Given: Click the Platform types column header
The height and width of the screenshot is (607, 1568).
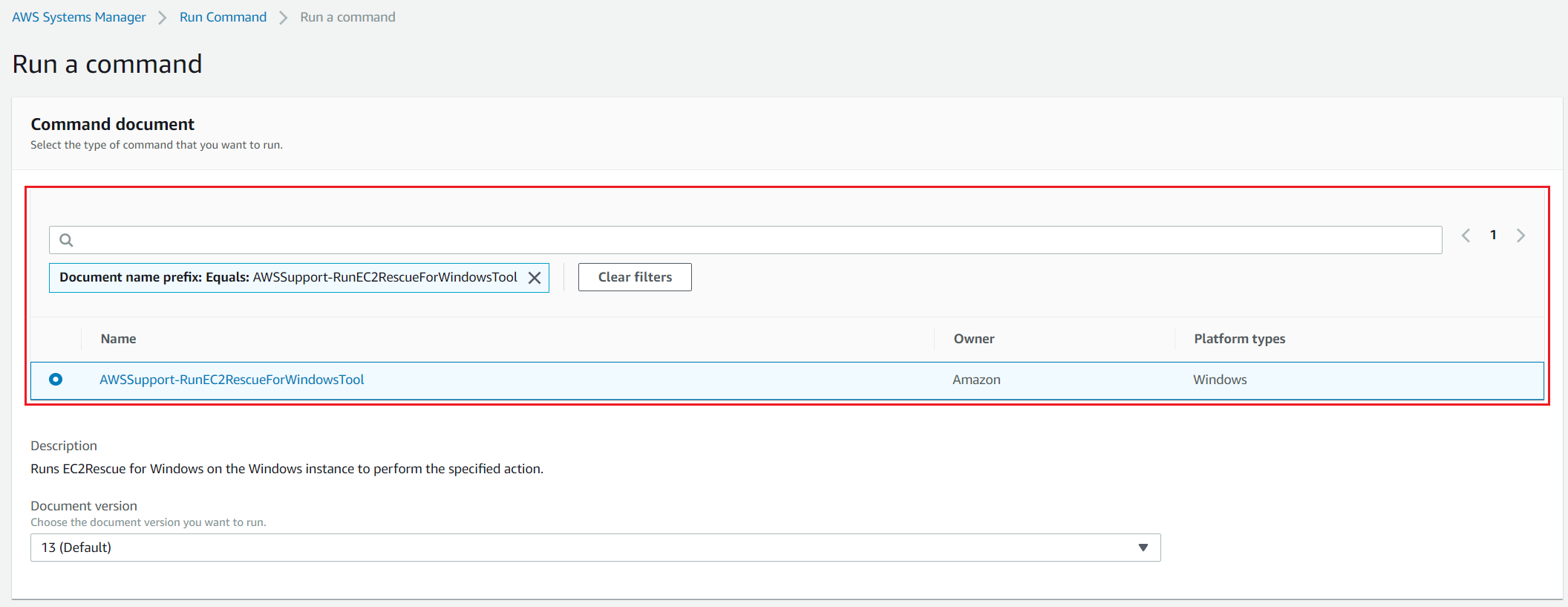Looking at the screenshot, I should click(x=1239, y=339).
